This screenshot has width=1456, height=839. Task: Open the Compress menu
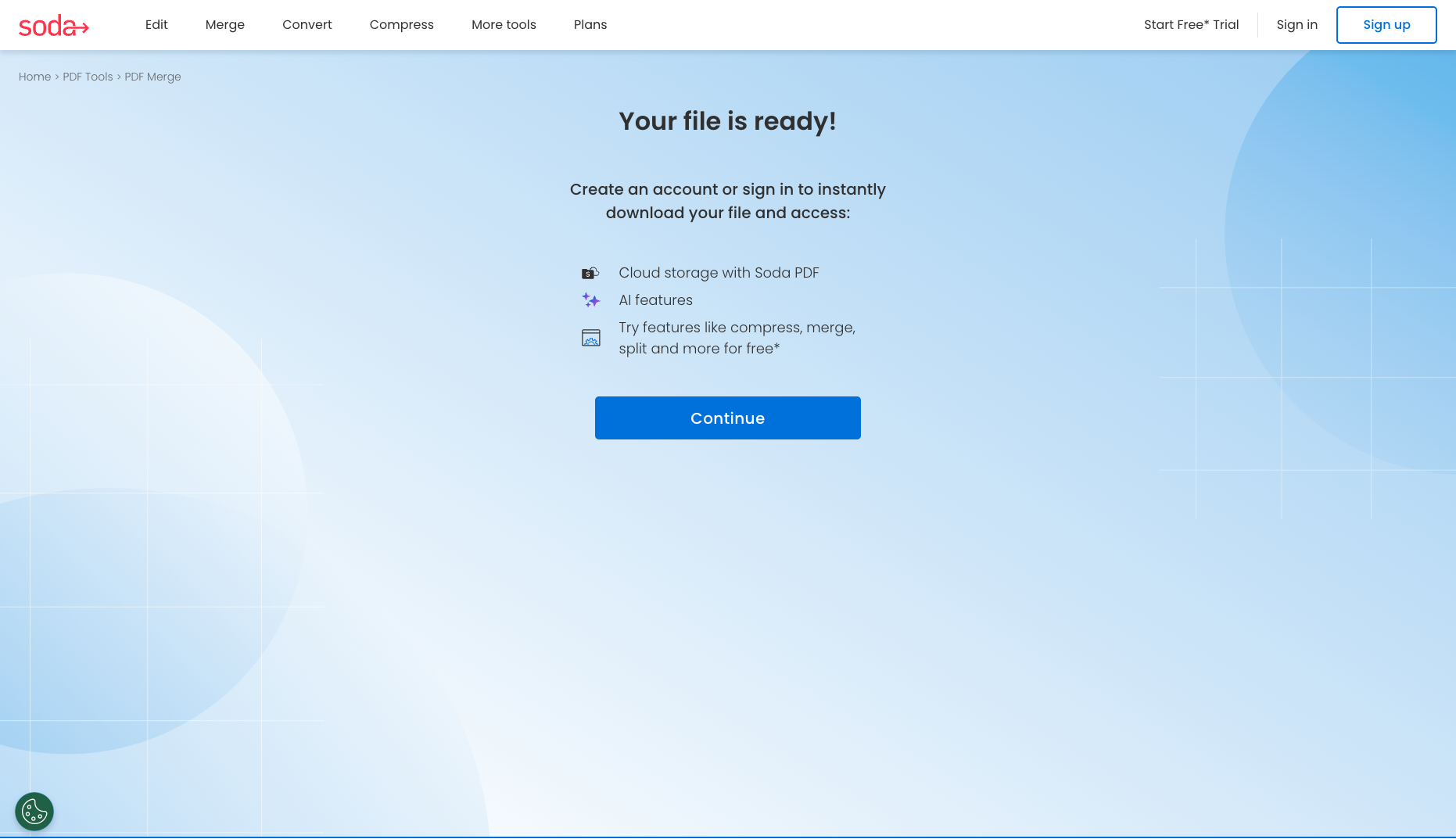(402, 25)
